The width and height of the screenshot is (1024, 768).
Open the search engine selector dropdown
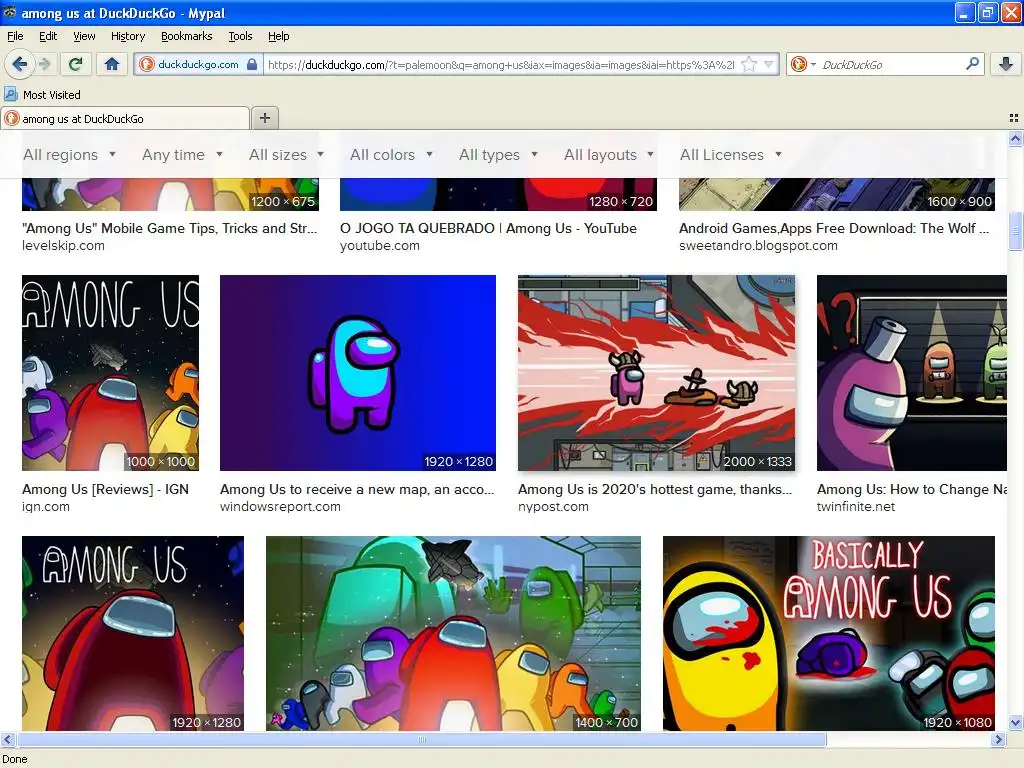tap(803, 64)
